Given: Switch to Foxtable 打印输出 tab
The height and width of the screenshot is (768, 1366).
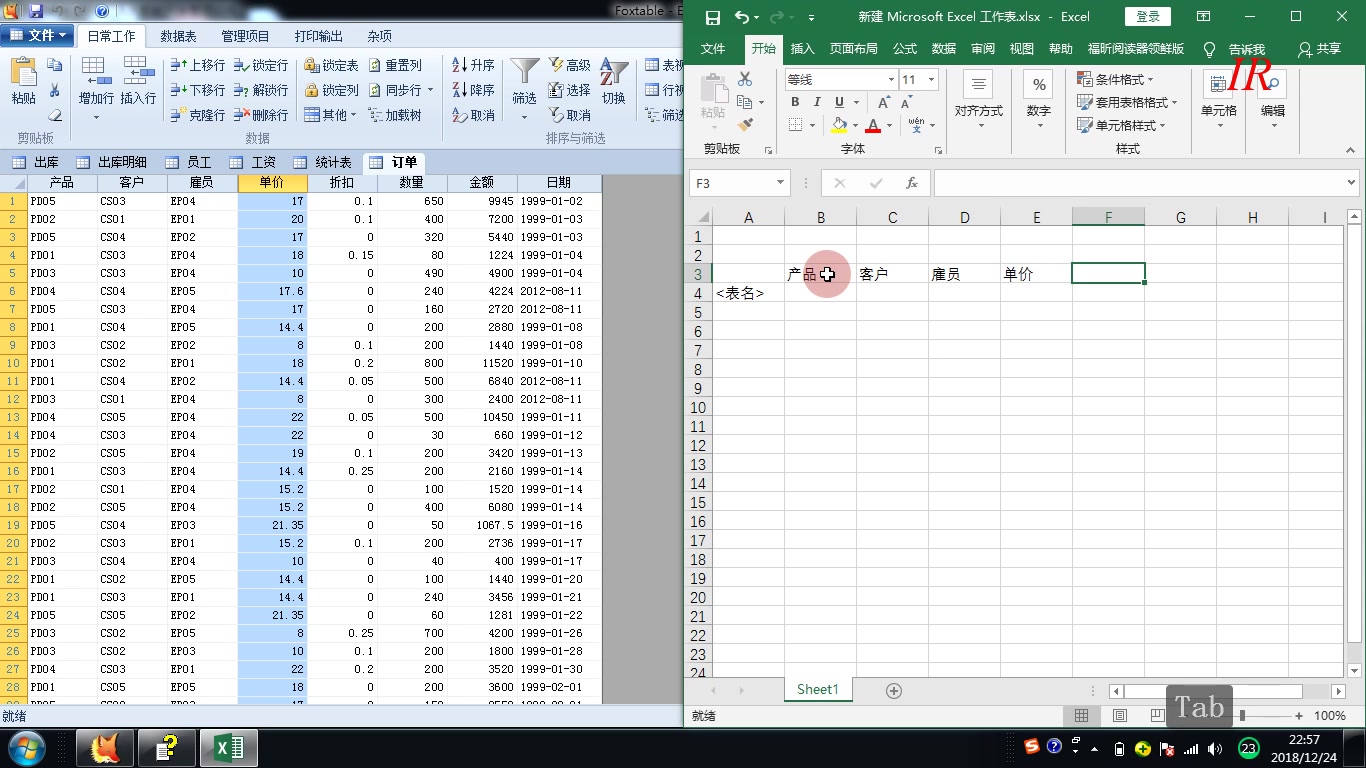Looking at the screenshot, I should tap(319, 36).
